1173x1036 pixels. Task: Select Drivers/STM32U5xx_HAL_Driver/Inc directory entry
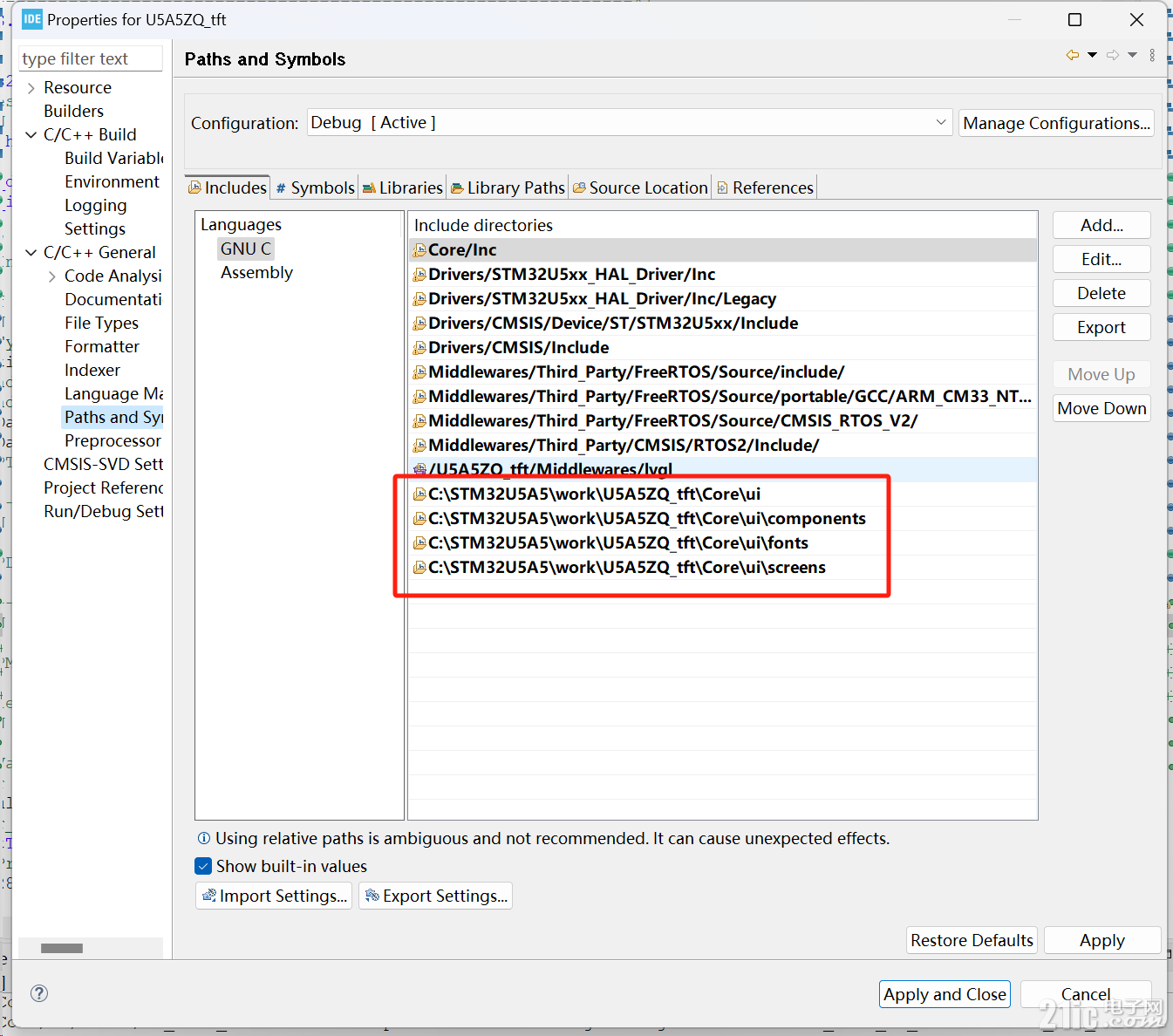pos(724,275)
